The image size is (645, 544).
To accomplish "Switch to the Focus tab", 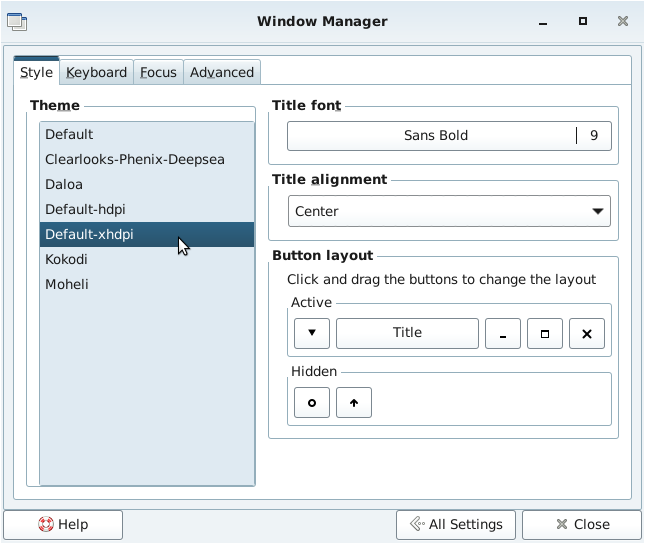I will [x=158, y=72].
